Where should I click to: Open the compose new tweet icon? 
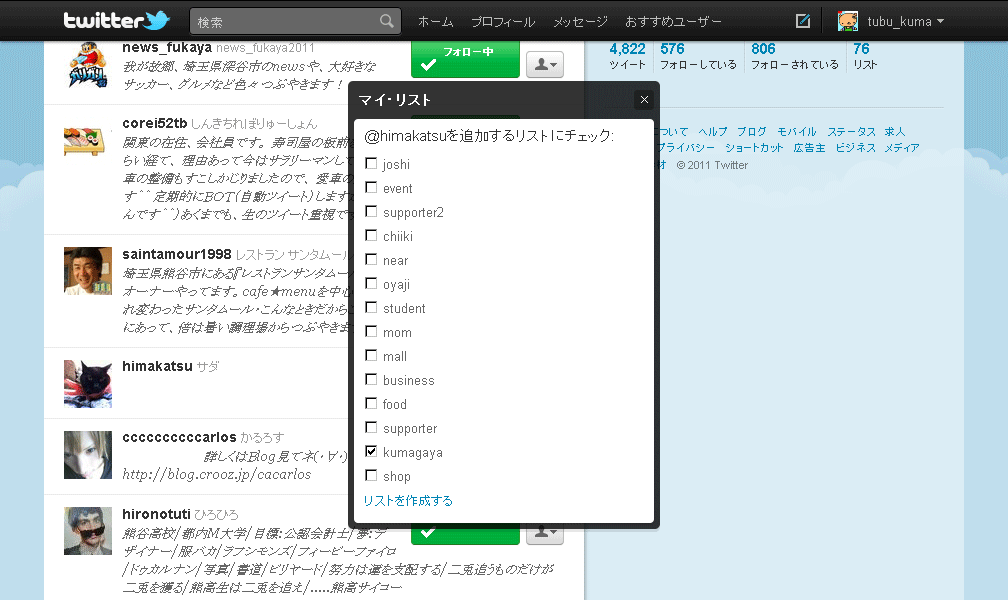click(x=803, y=21)
